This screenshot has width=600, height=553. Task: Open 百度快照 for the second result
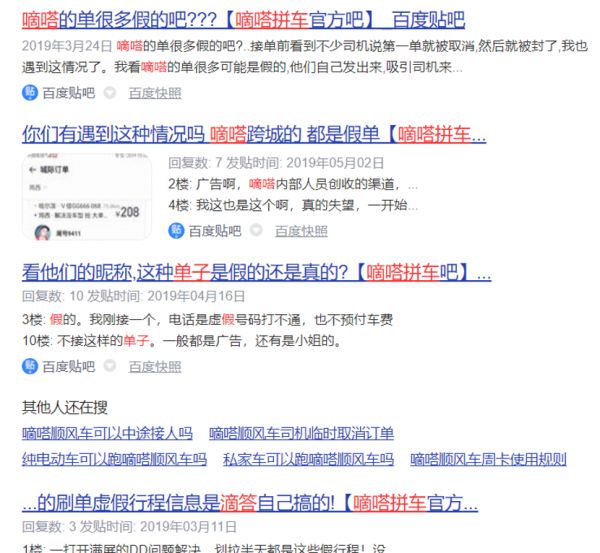[301, 230]
